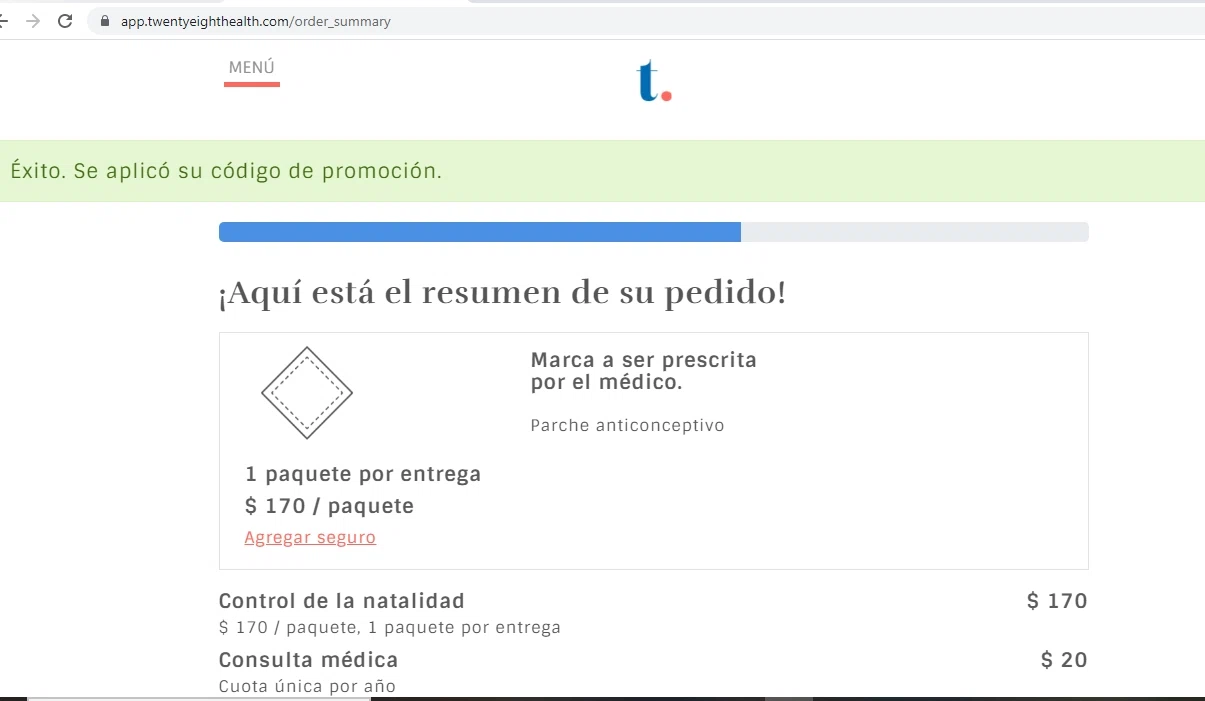The width and height of the screenshot is (1205, 701).
Task: Select '$ 170 / paquete, 1 paquete por entrega'
Action: [390, 628]
